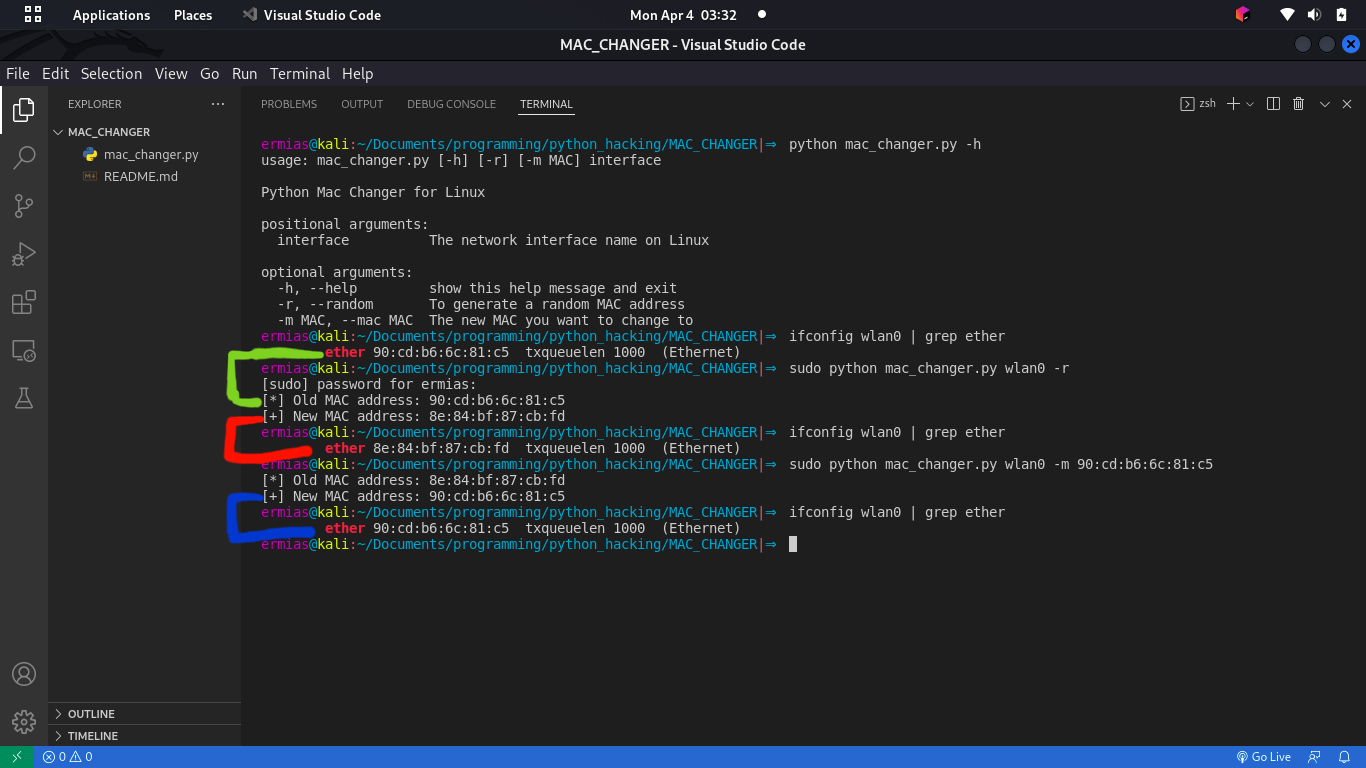1366x768 pixels.
Task: Click '[sudo] password for ermias:' line
Action: pyautogui.click(x=369, y=384)
